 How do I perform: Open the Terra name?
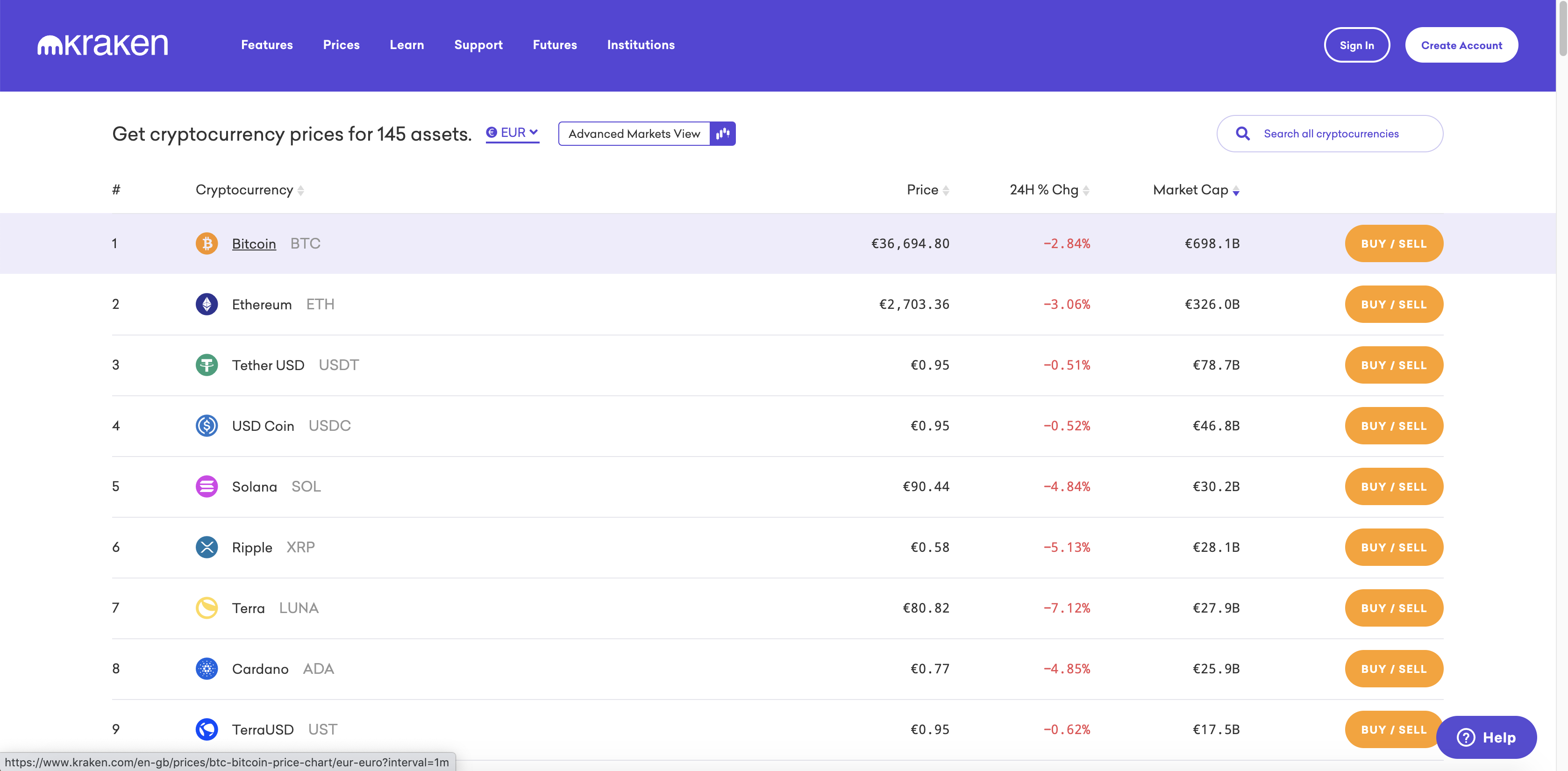pyautogui.click(x=249, y=608)
